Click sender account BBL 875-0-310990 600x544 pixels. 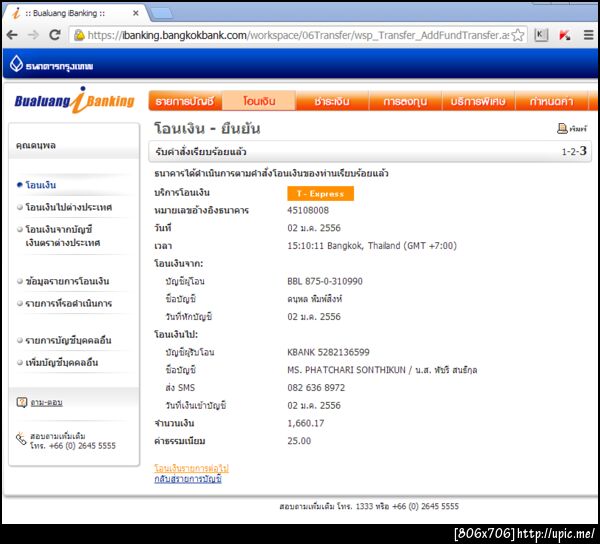click(325, 281)
